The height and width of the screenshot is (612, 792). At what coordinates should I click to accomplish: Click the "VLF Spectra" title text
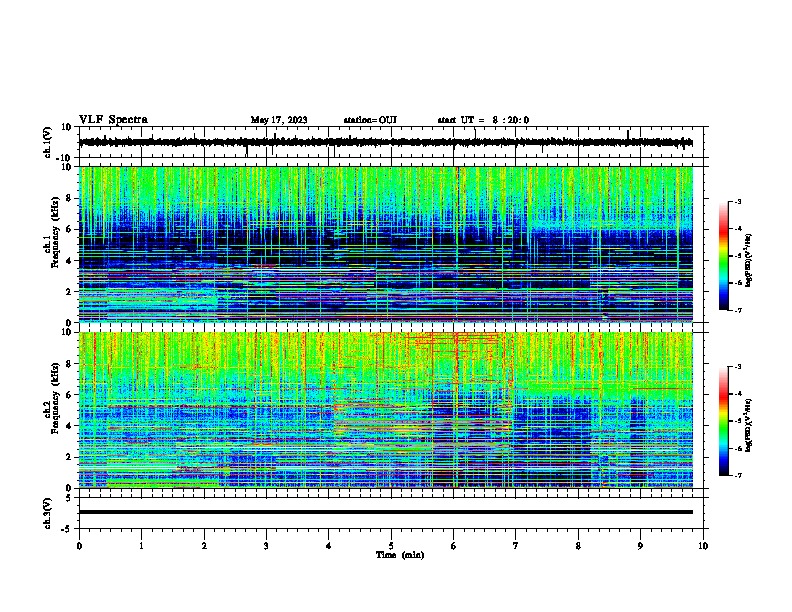click(x=113, y=120)
